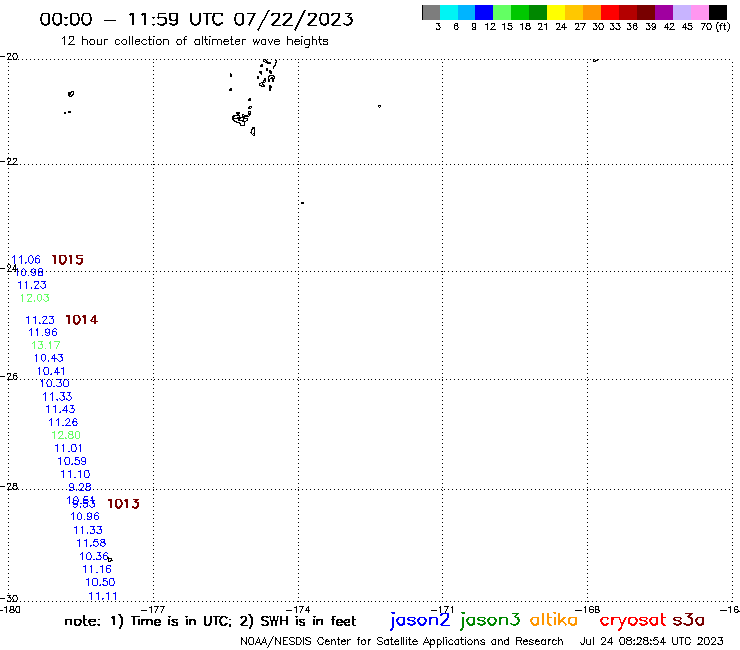
Task: Click the wave height value '11.16'
Action: [x=97, y=569]
